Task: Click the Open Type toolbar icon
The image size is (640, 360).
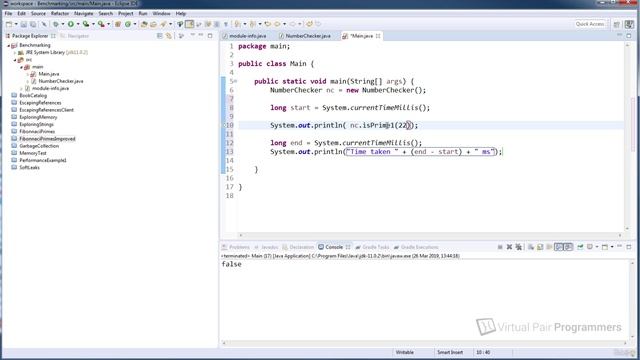Action: pyautogui.click(x=144, y=24)
